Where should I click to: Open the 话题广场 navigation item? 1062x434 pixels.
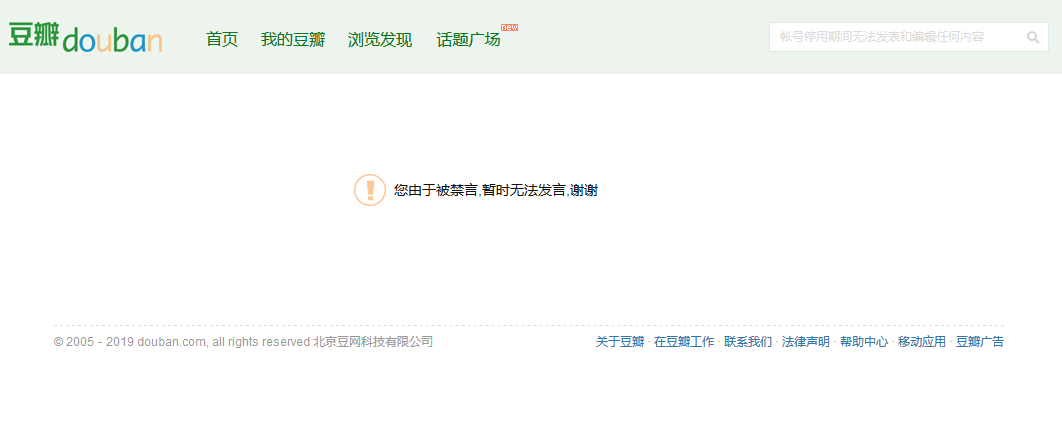(x=468, y=40)
